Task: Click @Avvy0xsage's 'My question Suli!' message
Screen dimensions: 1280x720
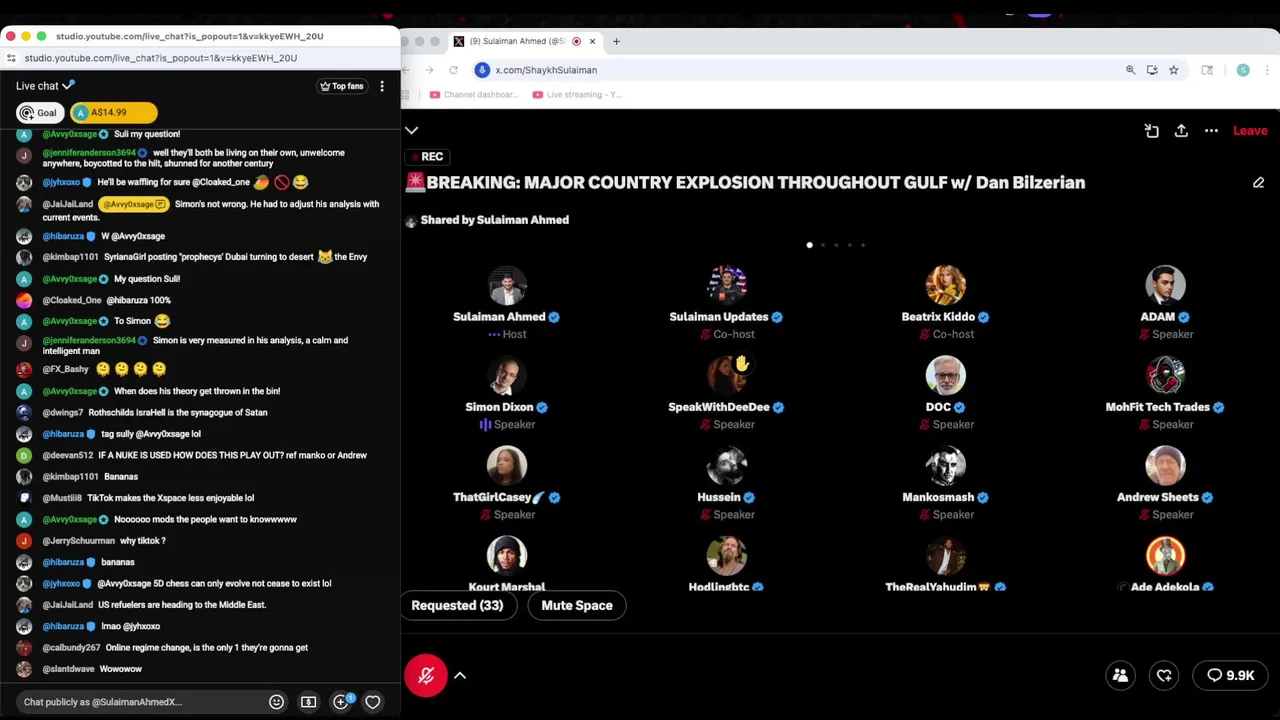Action: pyautogui.click(x=147, y=279)
